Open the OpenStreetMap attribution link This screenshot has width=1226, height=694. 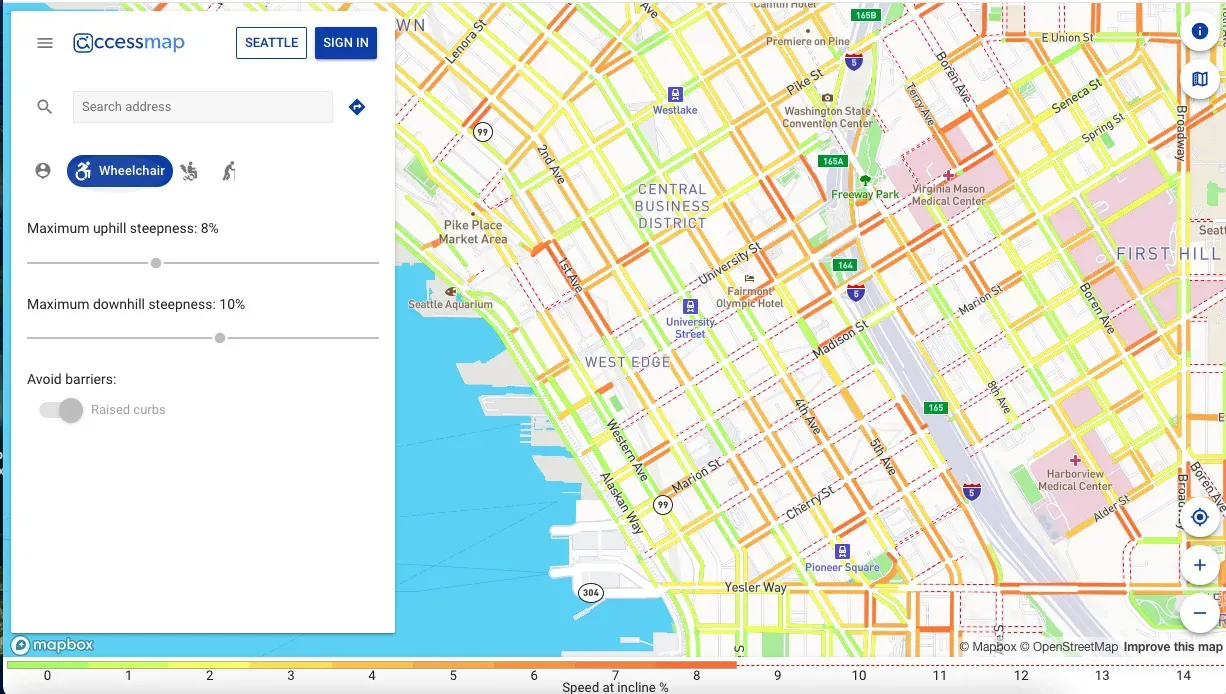coord(1069,647)
